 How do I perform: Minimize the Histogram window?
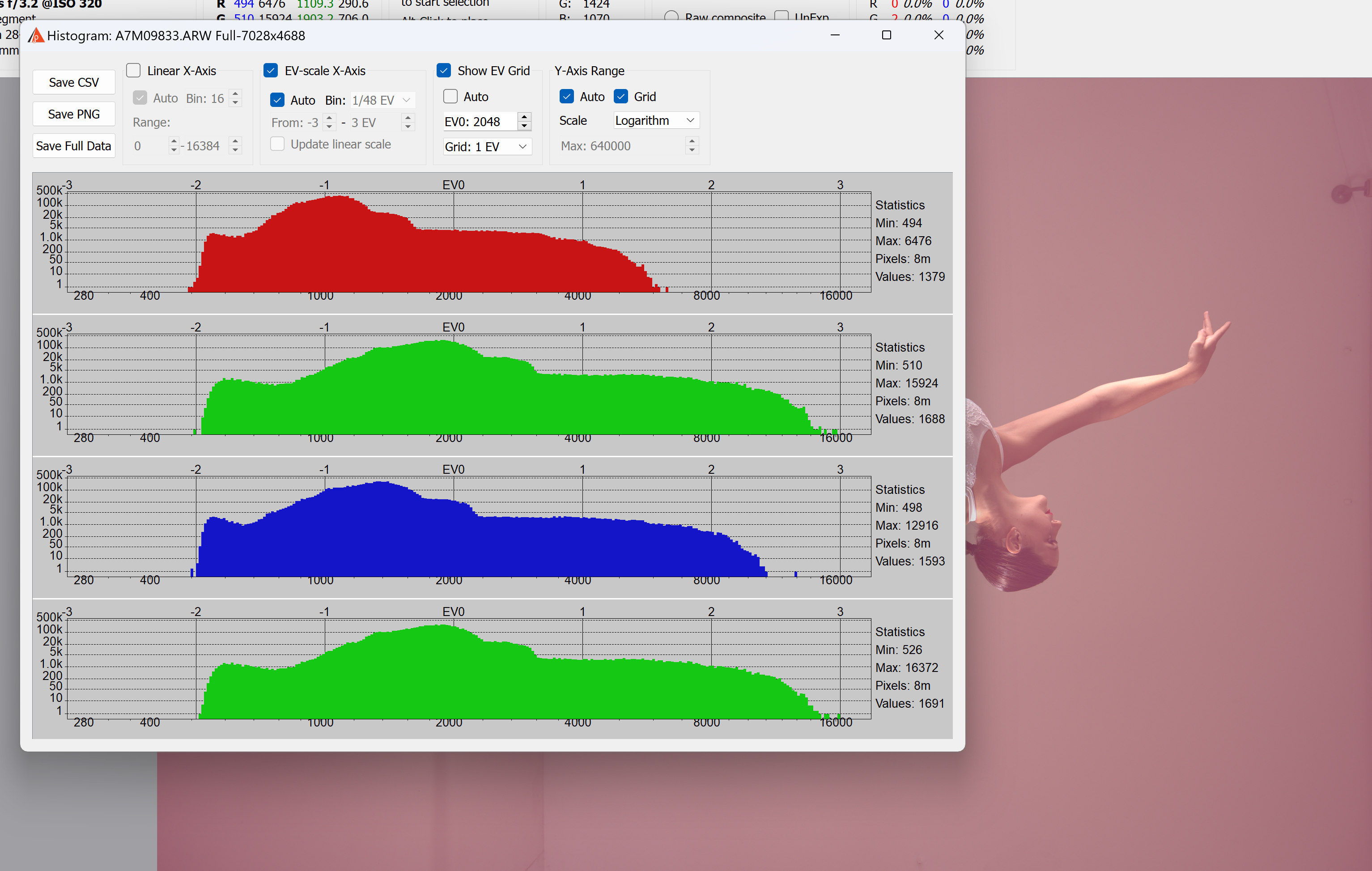click(835, 35)
